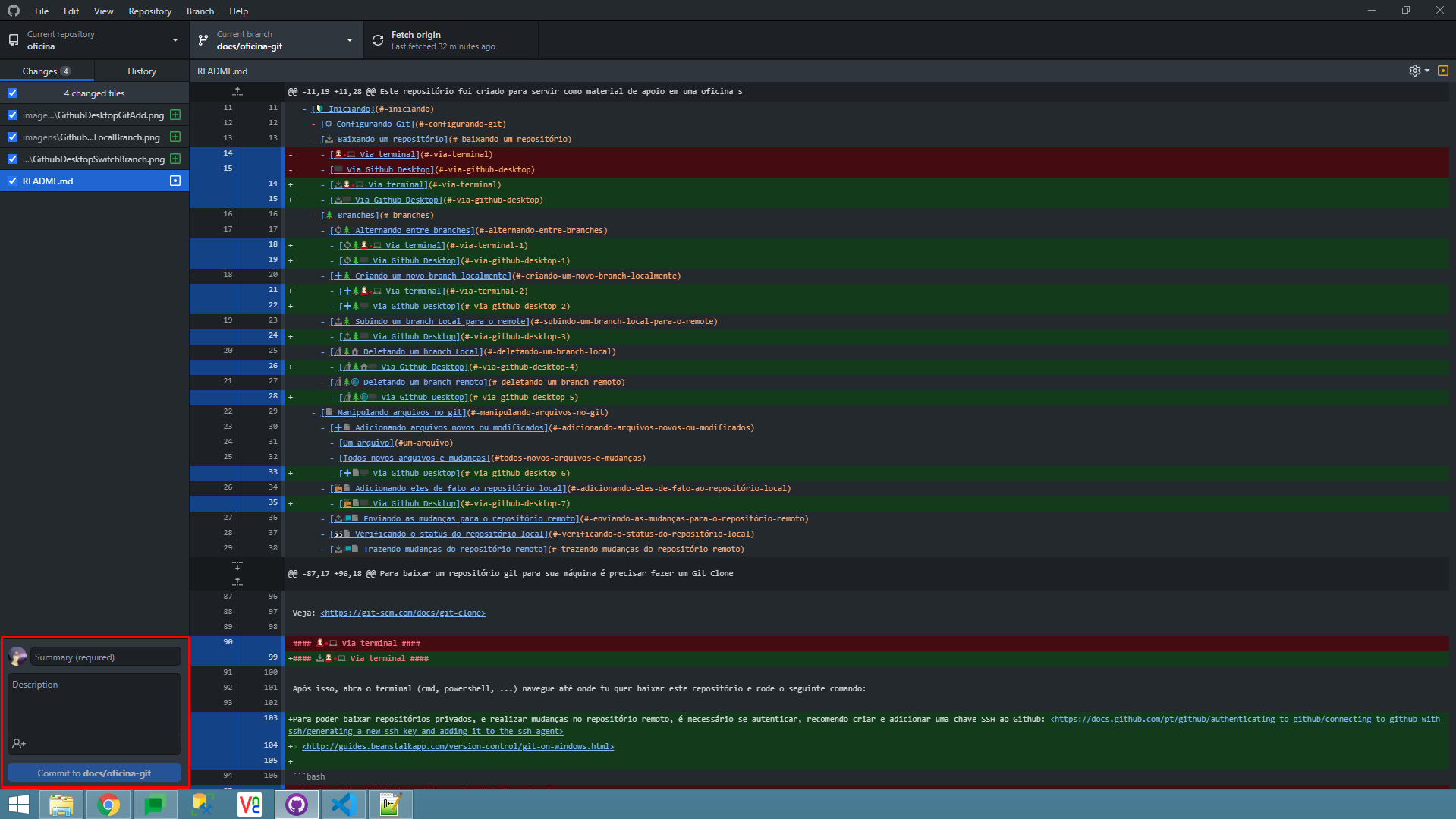Click the 'Branches' anchor line in diff
Screen dimensions: 1456x819
click(x=376, y=215)
